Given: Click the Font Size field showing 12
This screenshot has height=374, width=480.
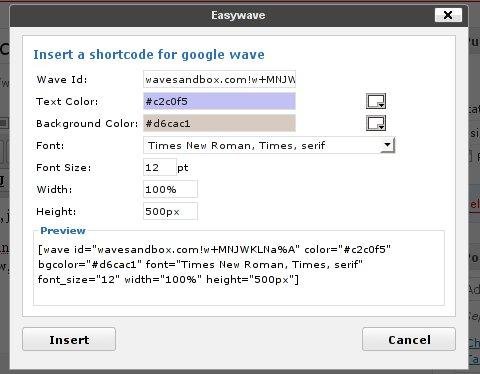Looking at the screenshot, I should coord(160,167).
